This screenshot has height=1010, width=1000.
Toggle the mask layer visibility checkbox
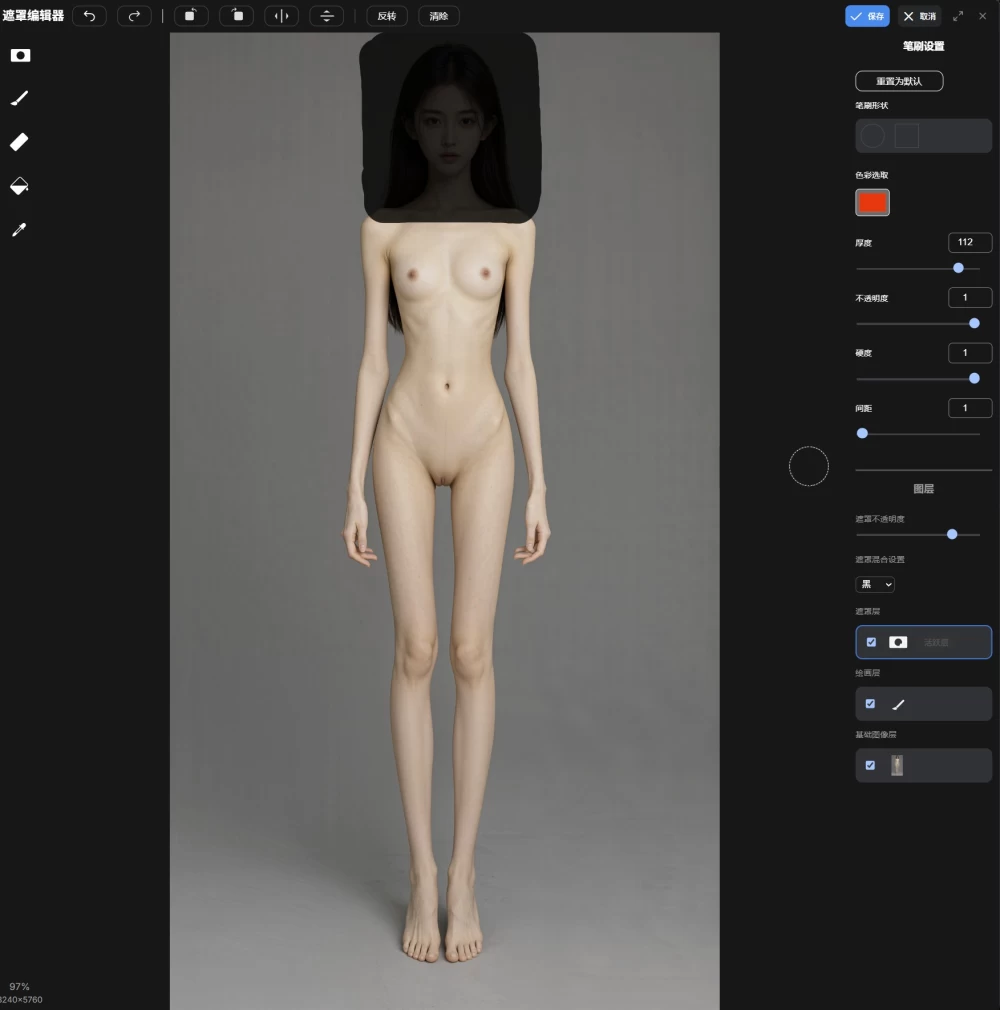point(871,642)
